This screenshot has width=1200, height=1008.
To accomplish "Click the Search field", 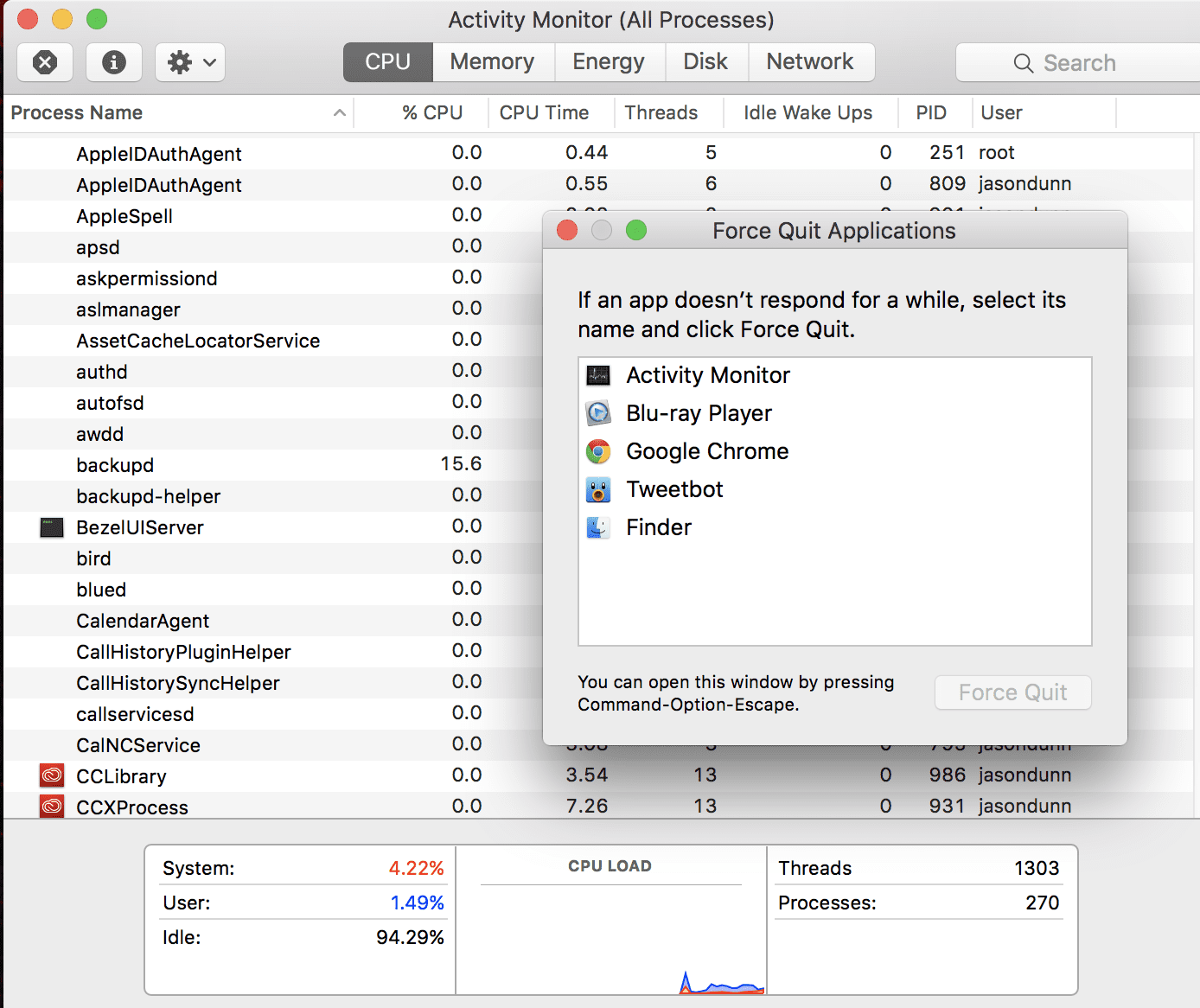I will tap(1078, 63).
